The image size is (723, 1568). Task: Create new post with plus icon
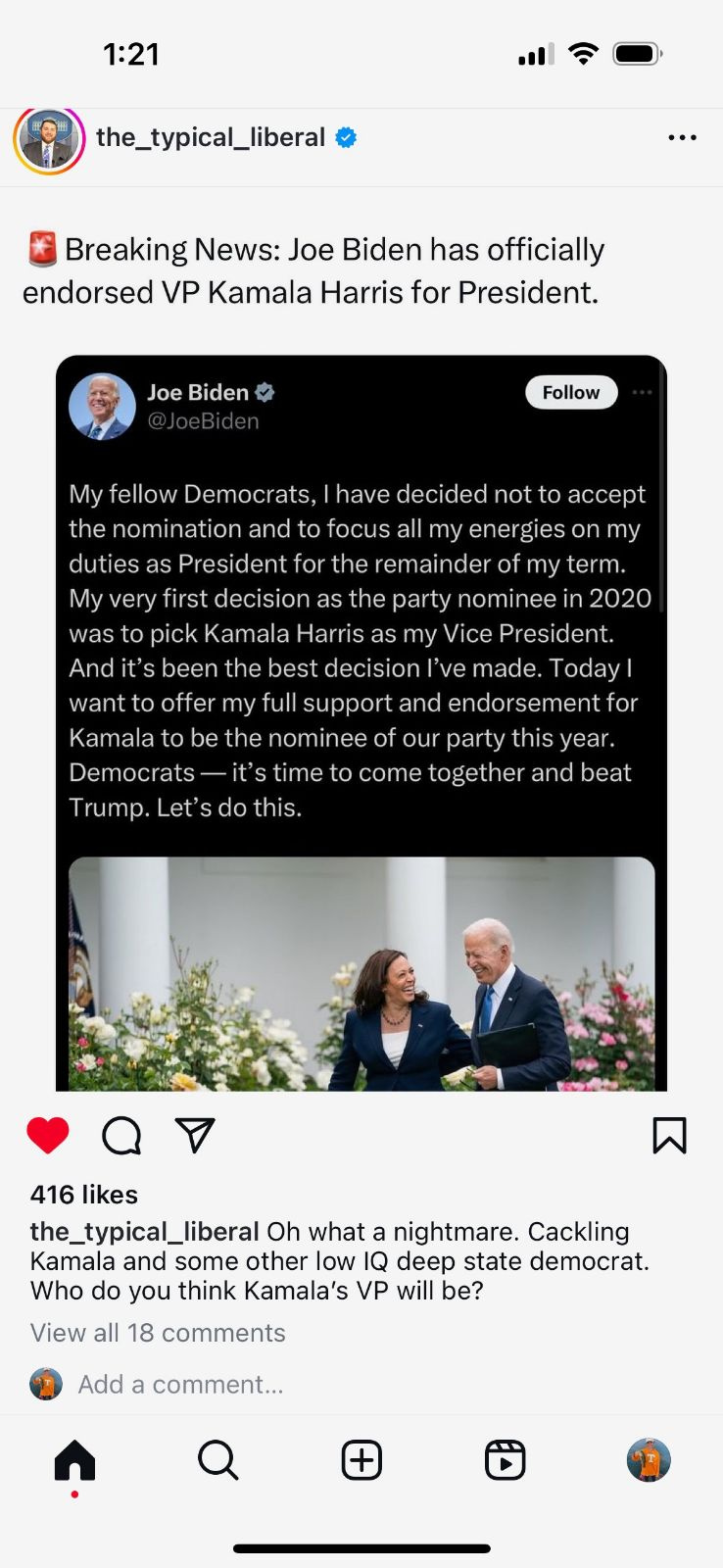click(x=361, y=1460)
